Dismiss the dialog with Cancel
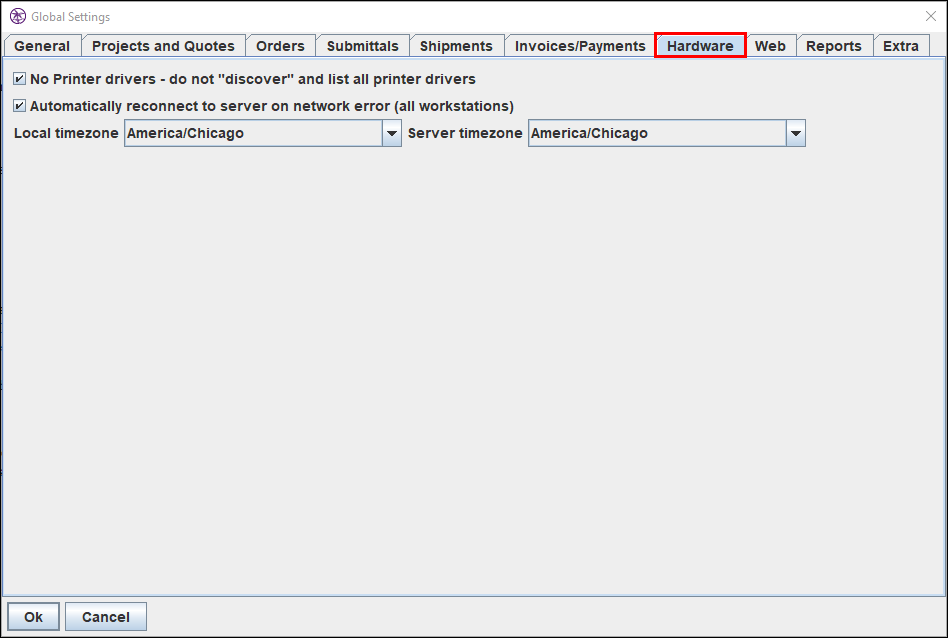 tap(105, 616)
